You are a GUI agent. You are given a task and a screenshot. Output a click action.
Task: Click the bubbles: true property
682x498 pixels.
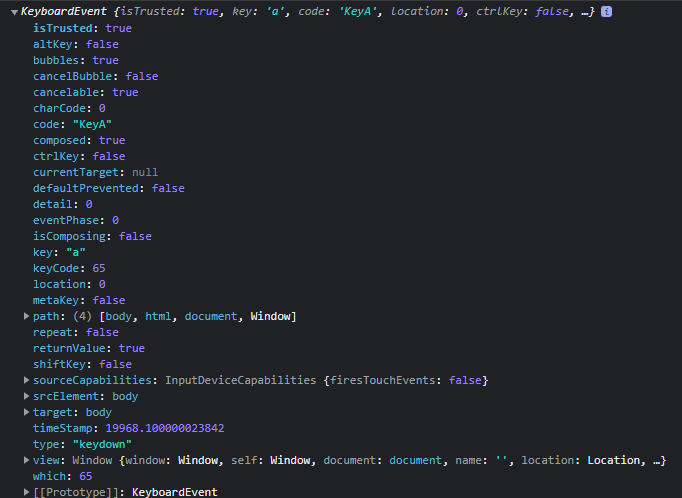click(76, 60)
